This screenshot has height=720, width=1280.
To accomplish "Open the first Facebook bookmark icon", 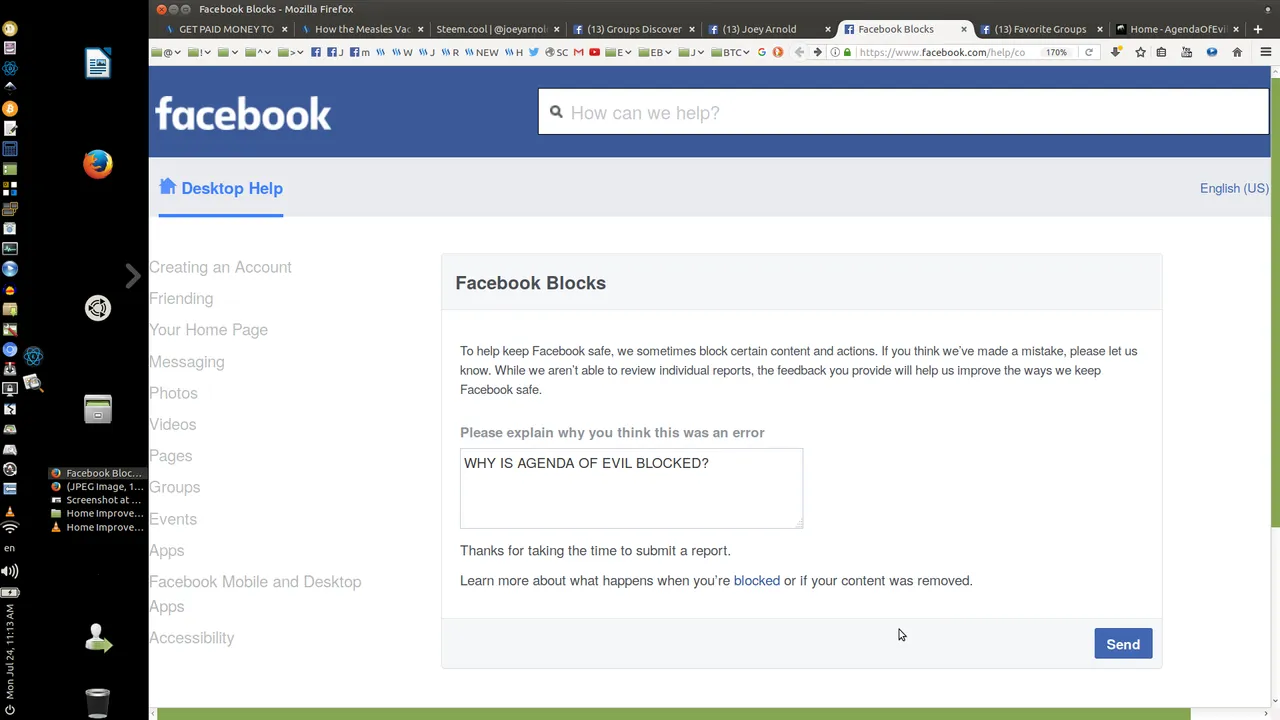I will 316,52.
